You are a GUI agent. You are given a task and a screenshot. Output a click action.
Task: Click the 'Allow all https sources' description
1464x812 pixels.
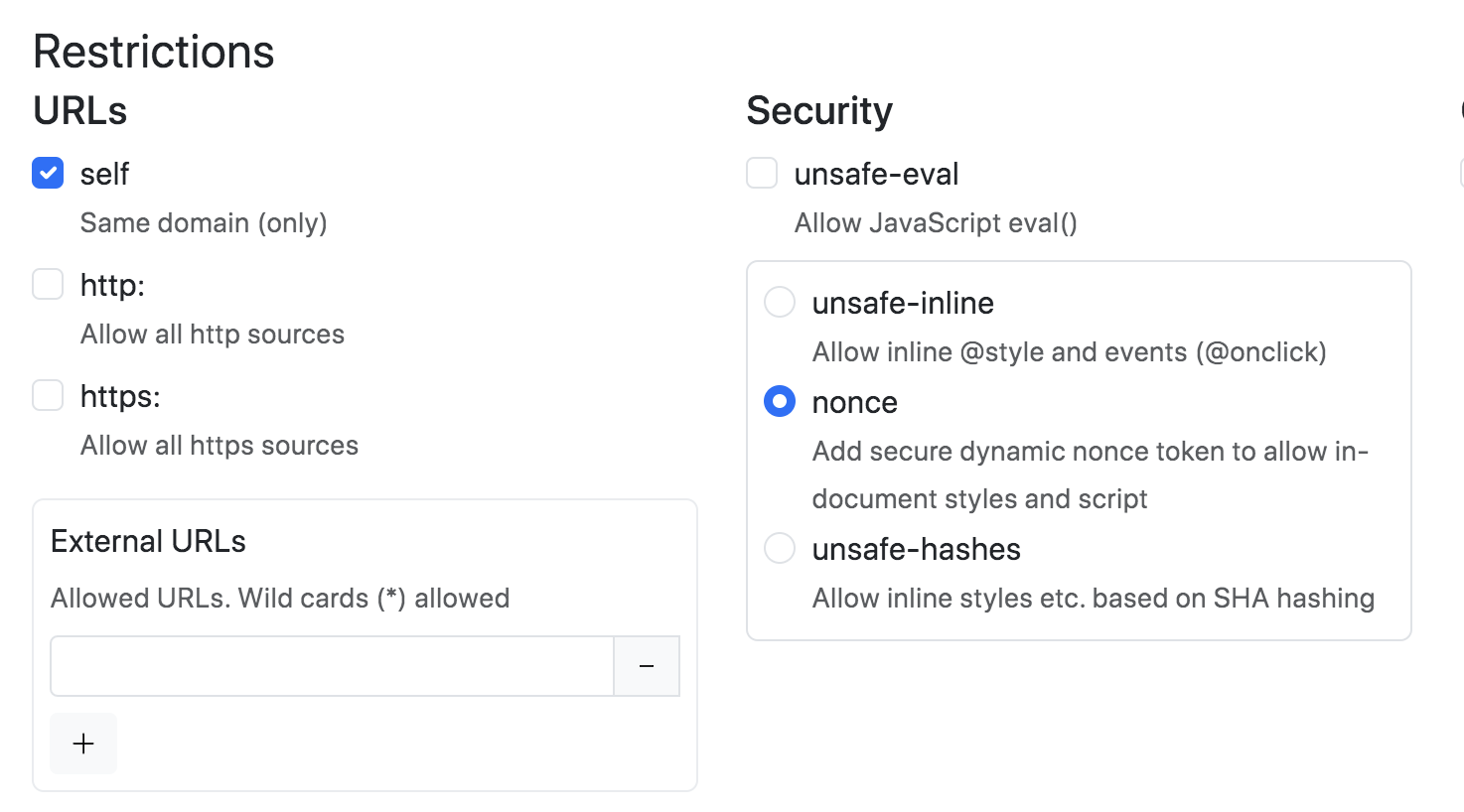tap(220, 445)
